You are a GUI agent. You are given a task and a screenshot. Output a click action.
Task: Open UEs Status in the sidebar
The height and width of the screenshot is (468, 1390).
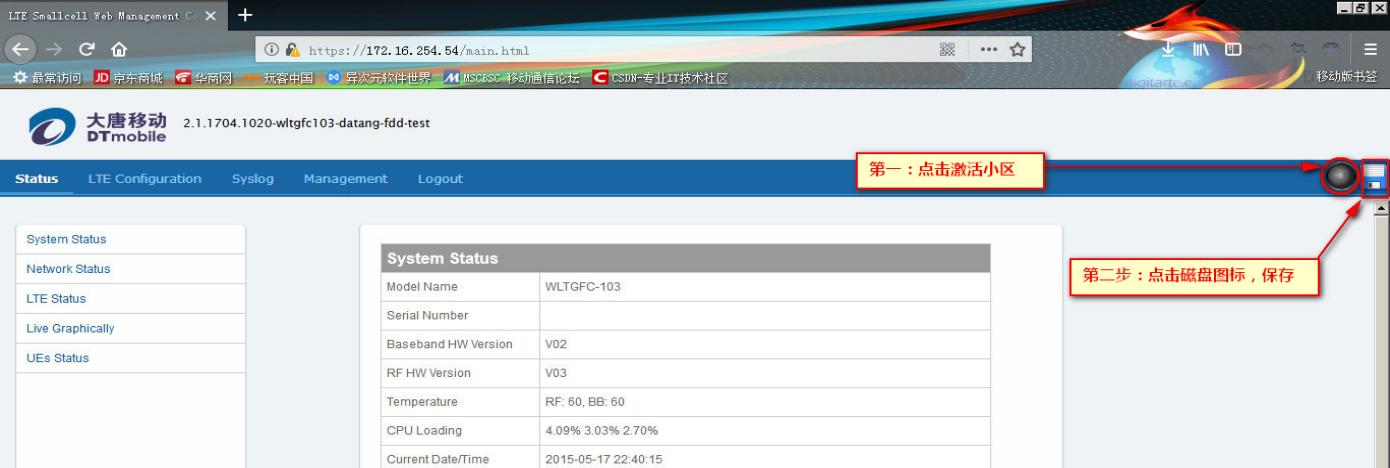coord(57,358)
